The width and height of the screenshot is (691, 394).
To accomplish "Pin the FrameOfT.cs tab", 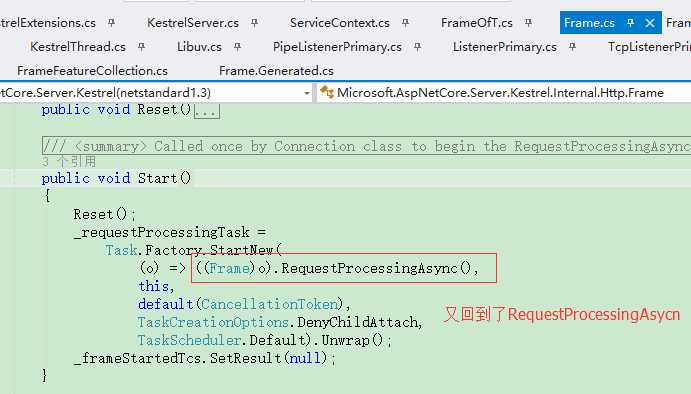I will (528, 22).
